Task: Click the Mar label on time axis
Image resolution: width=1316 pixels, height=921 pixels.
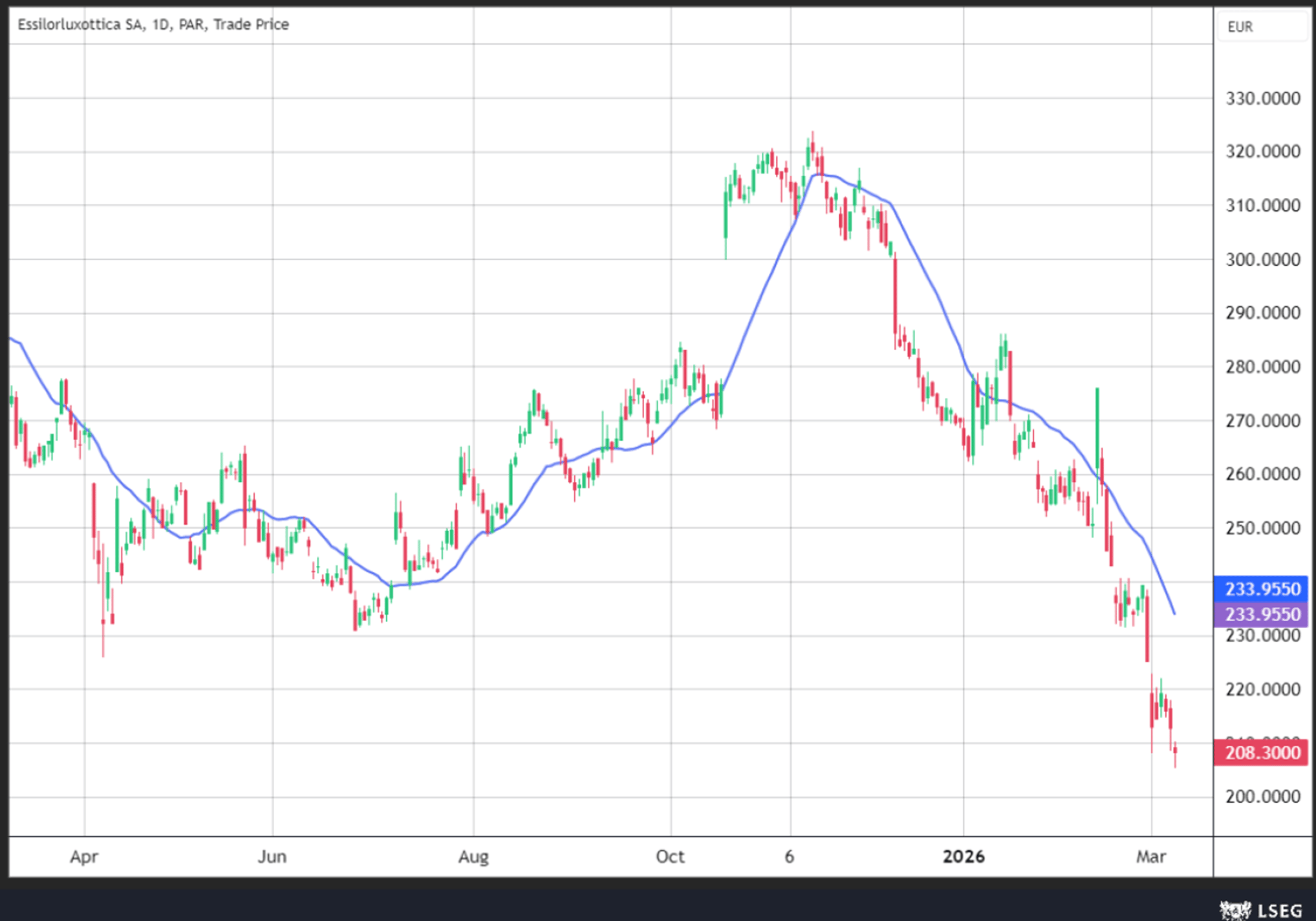Action: coord(1151,856)
